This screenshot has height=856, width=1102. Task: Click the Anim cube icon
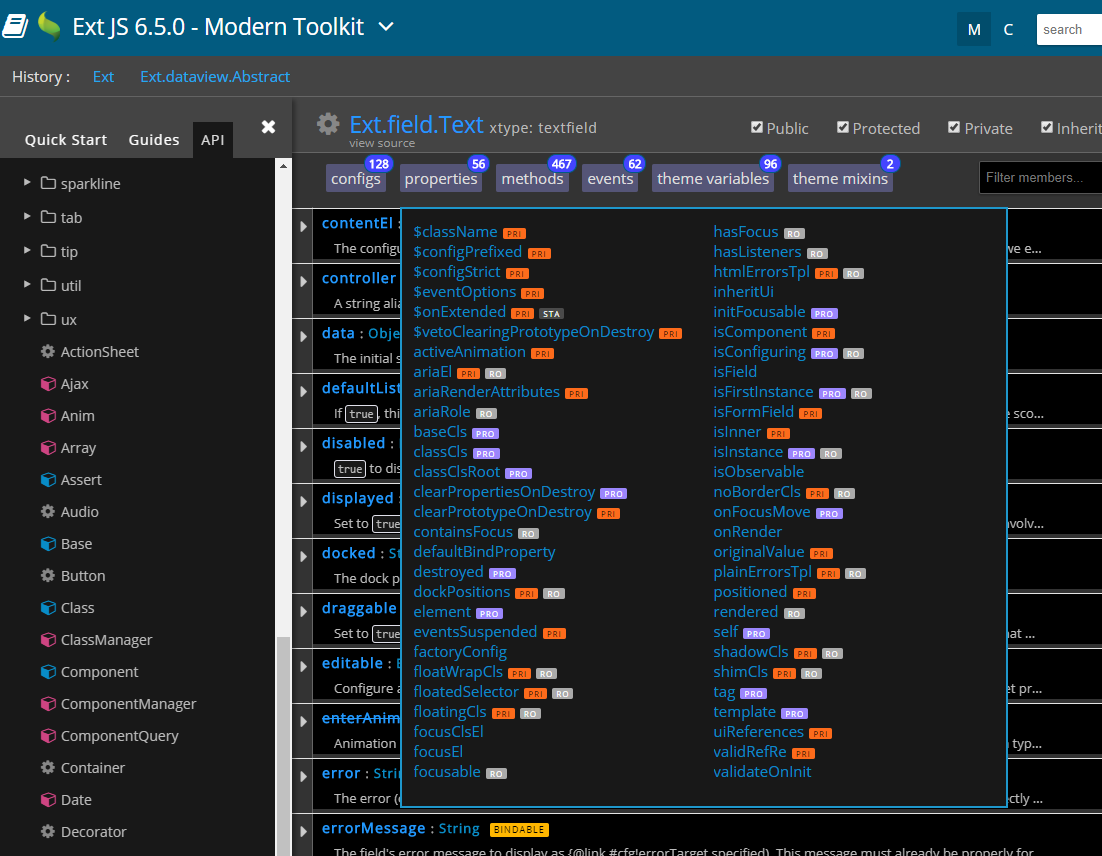[x=48, y=415]
